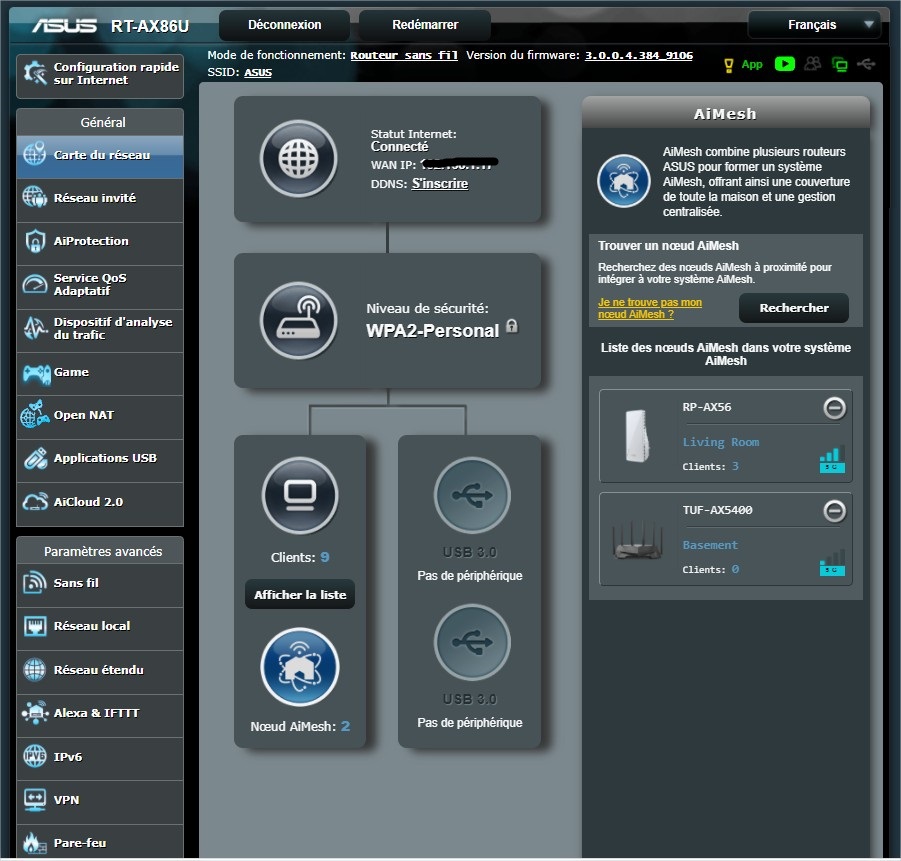This screenshot has height=861, width=901.
Task: Click 'Nœud AiMesh: 2' count
Action: (300, 727)
